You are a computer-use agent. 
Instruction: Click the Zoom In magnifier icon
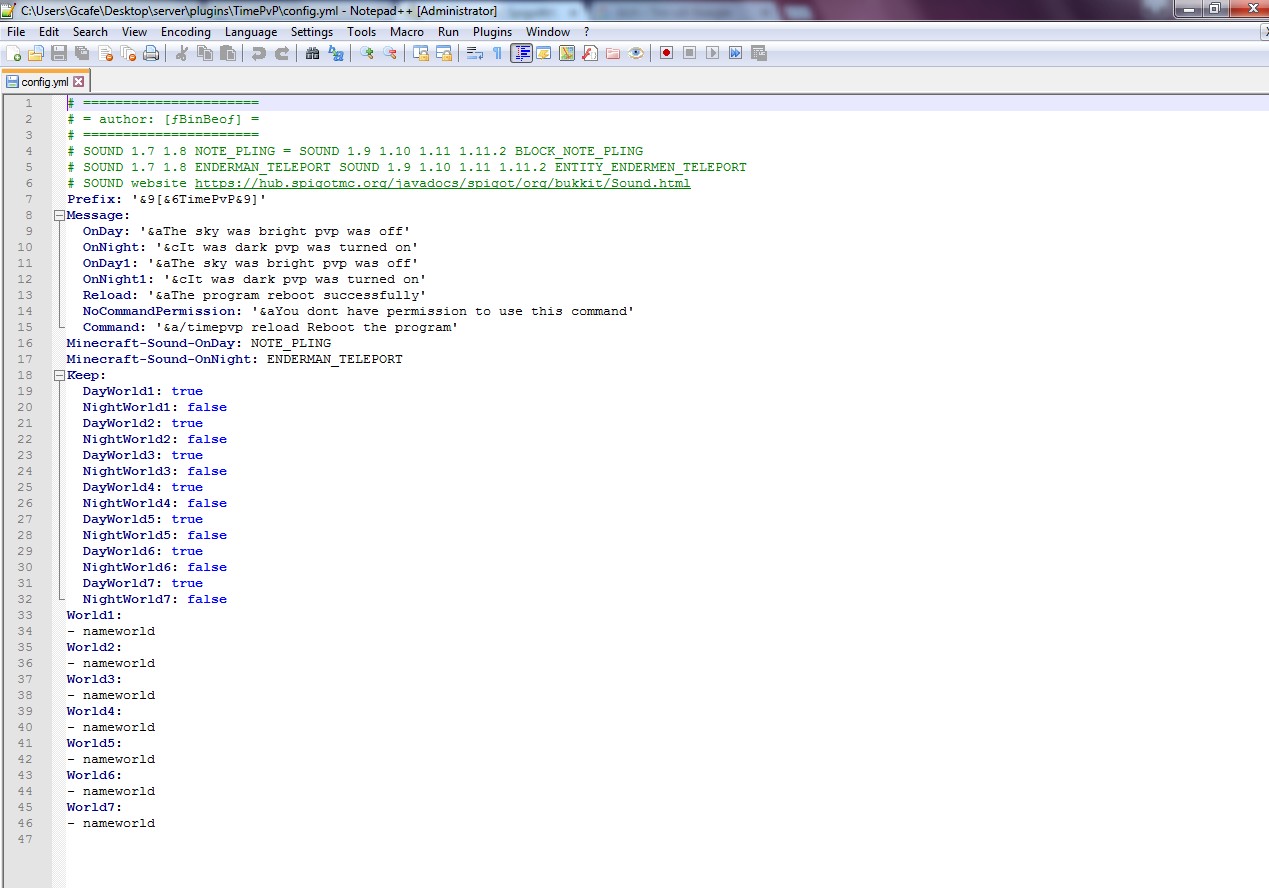367,53
